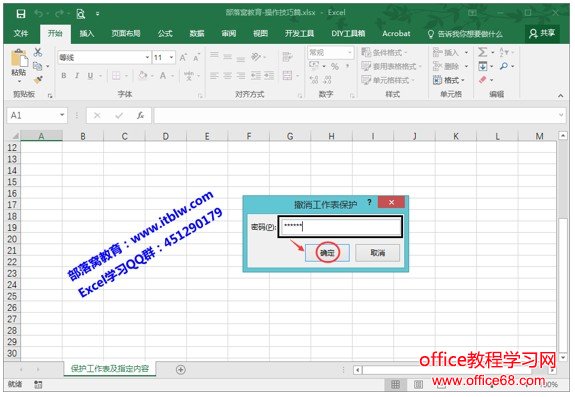Click the Cut scissors icon
Screen dimensions: 575x397
click(x=37, y=52)
